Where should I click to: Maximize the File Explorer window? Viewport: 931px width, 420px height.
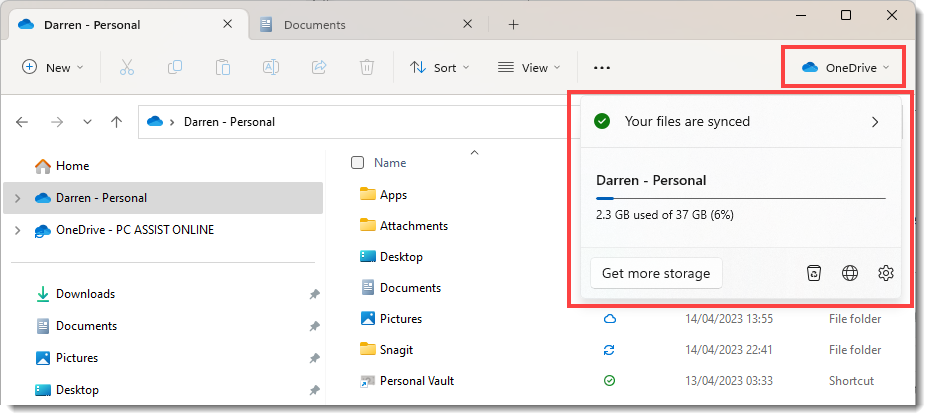[x=846, y=15]
